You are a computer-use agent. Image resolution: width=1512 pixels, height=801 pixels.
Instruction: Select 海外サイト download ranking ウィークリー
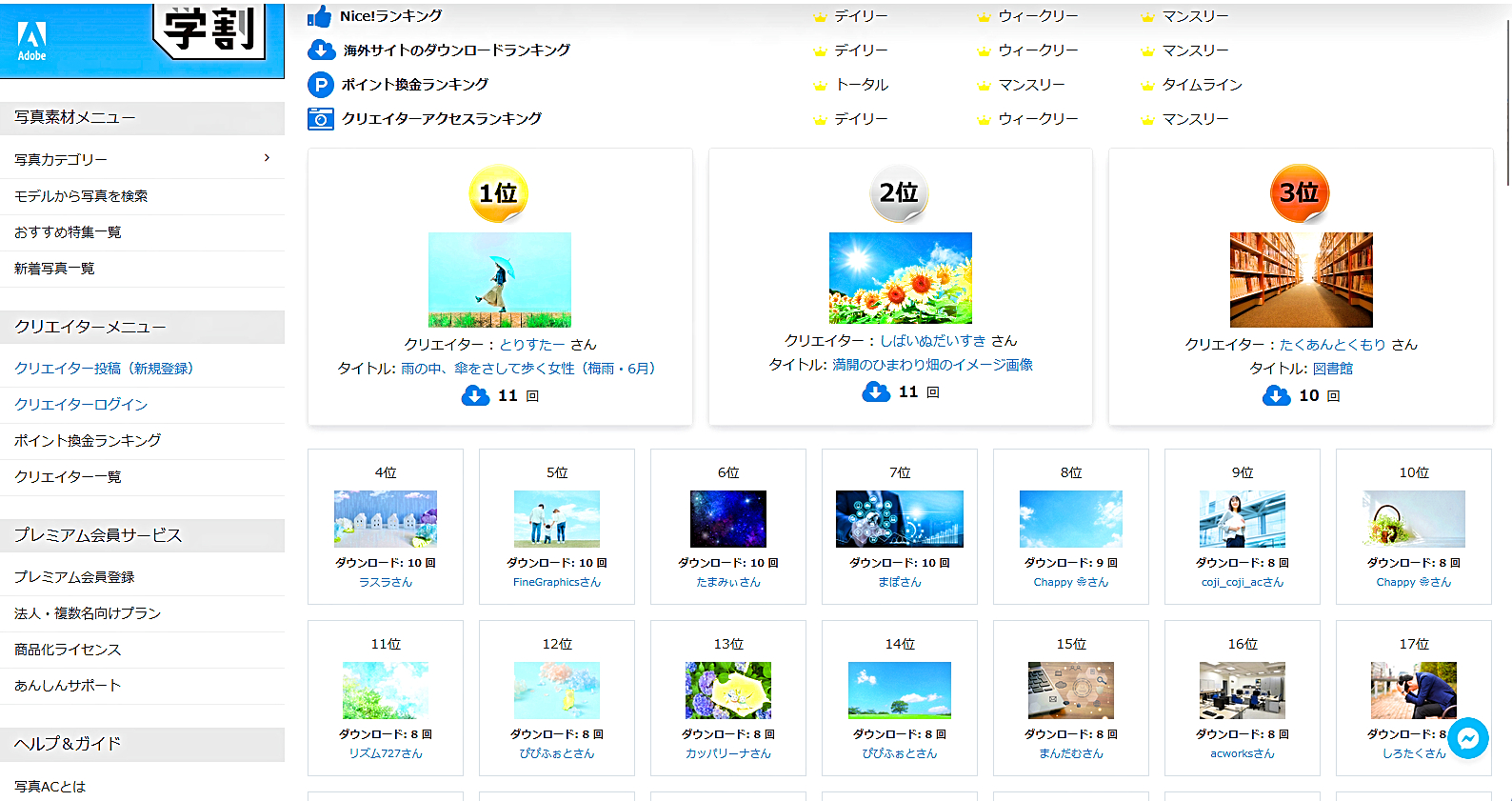point(1038,50)
